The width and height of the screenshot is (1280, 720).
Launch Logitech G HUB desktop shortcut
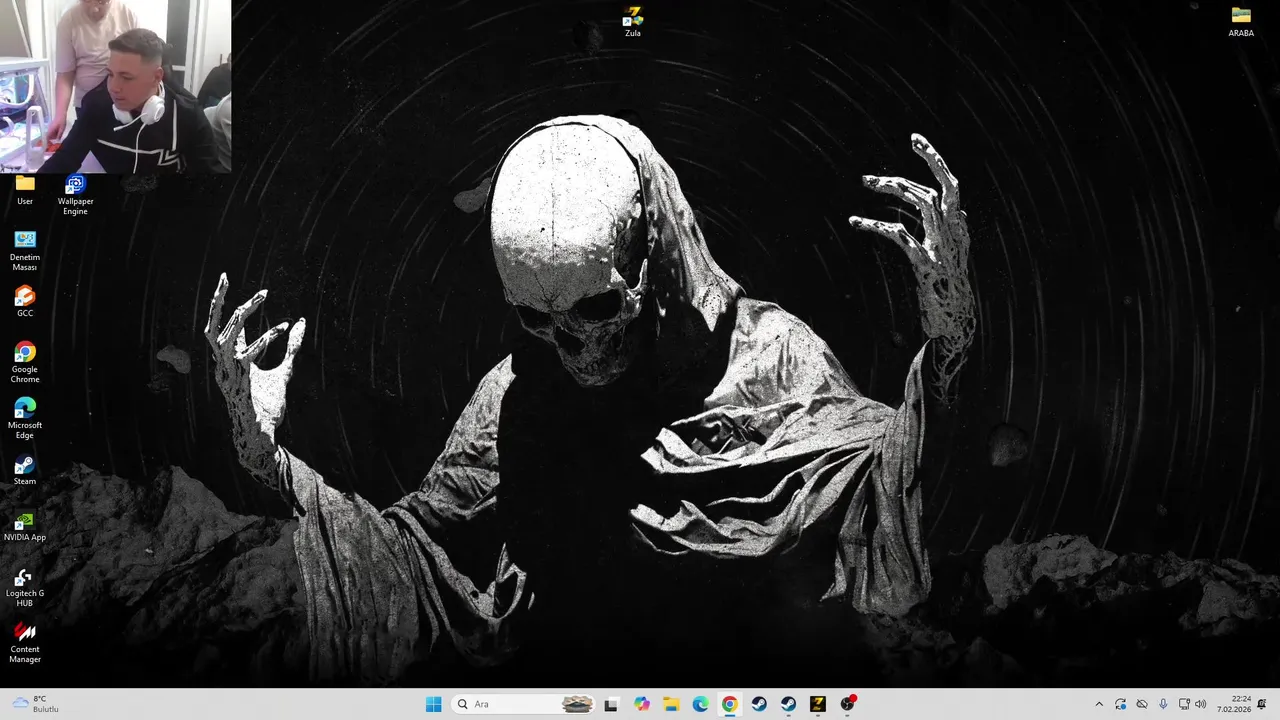[x=25, y=586]
